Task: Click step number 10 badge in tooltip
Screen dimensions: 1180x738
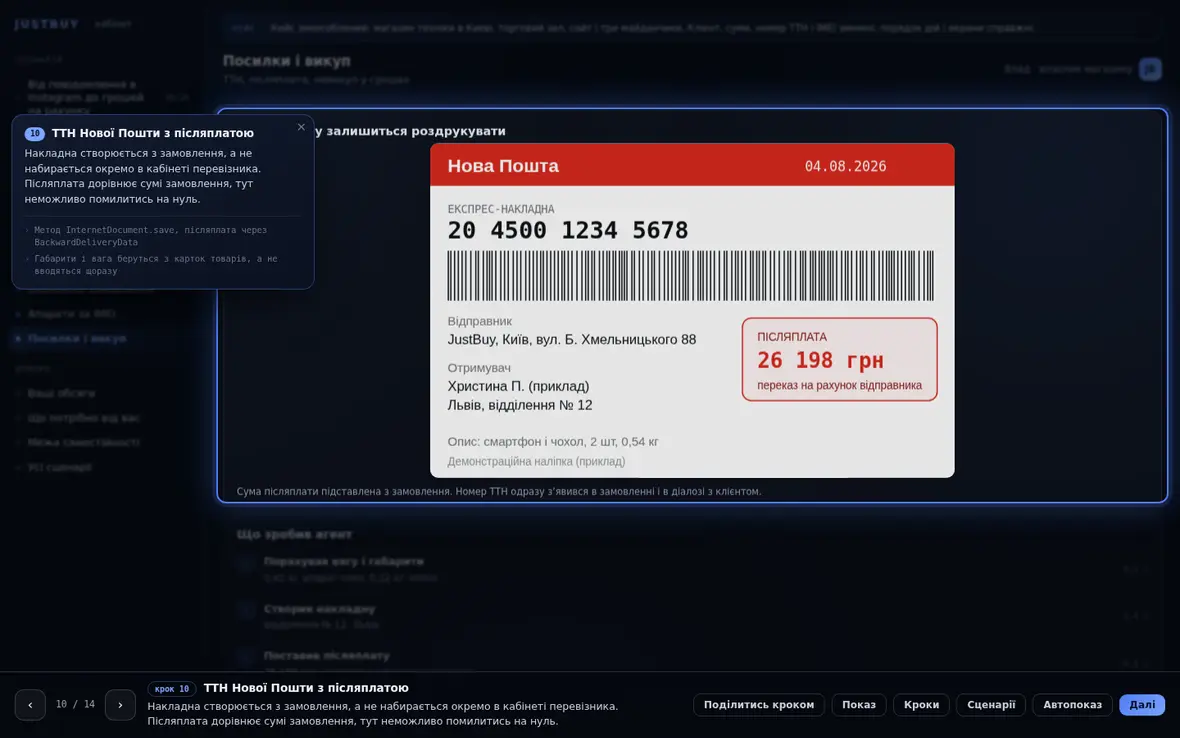Action: [x=35, y=133]
